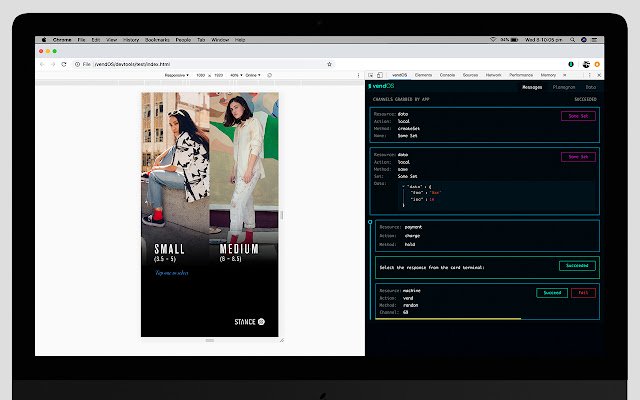The width and height of the screenshot is (640, 400).
Task: Open the People menu
Action: (183, 40)
